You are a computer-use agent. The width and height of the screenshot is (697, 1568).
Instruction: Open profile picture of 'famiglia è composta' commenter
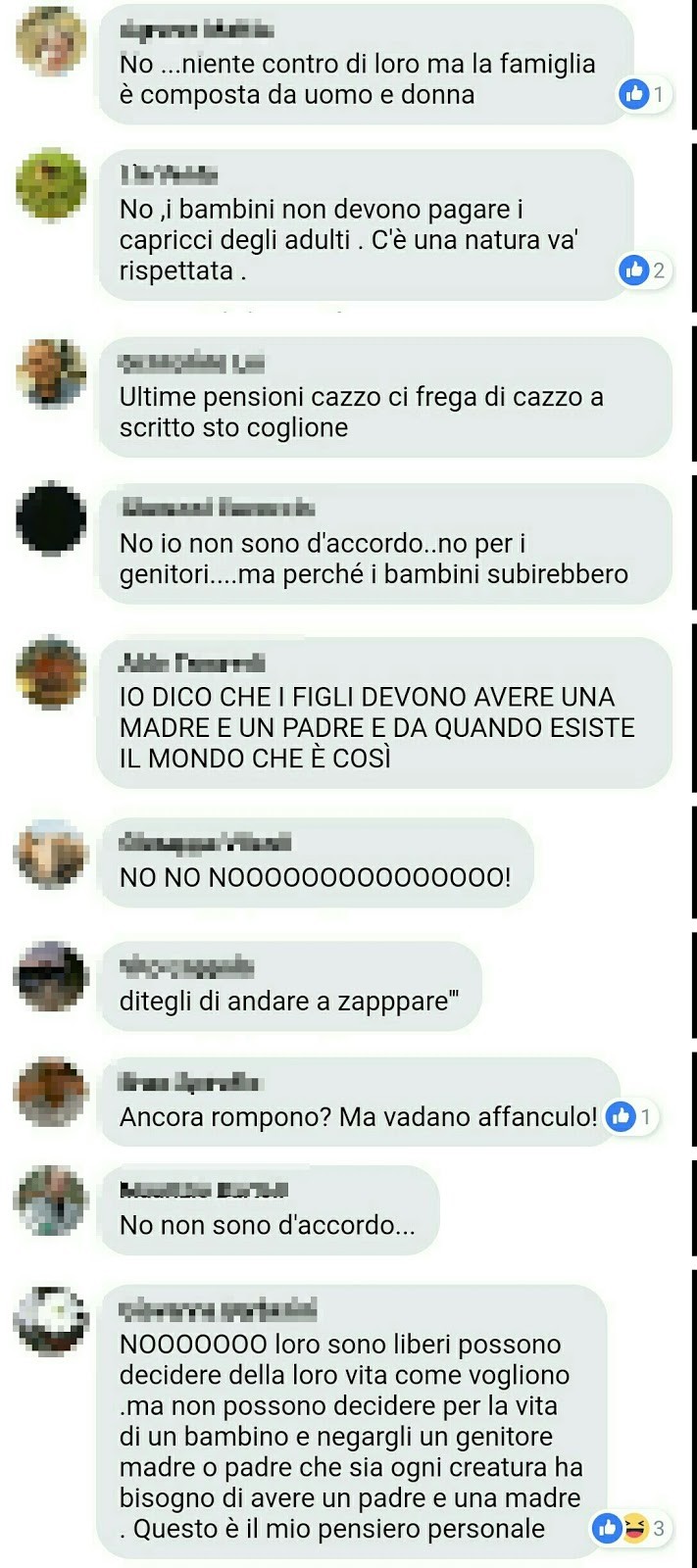point(51,41)
